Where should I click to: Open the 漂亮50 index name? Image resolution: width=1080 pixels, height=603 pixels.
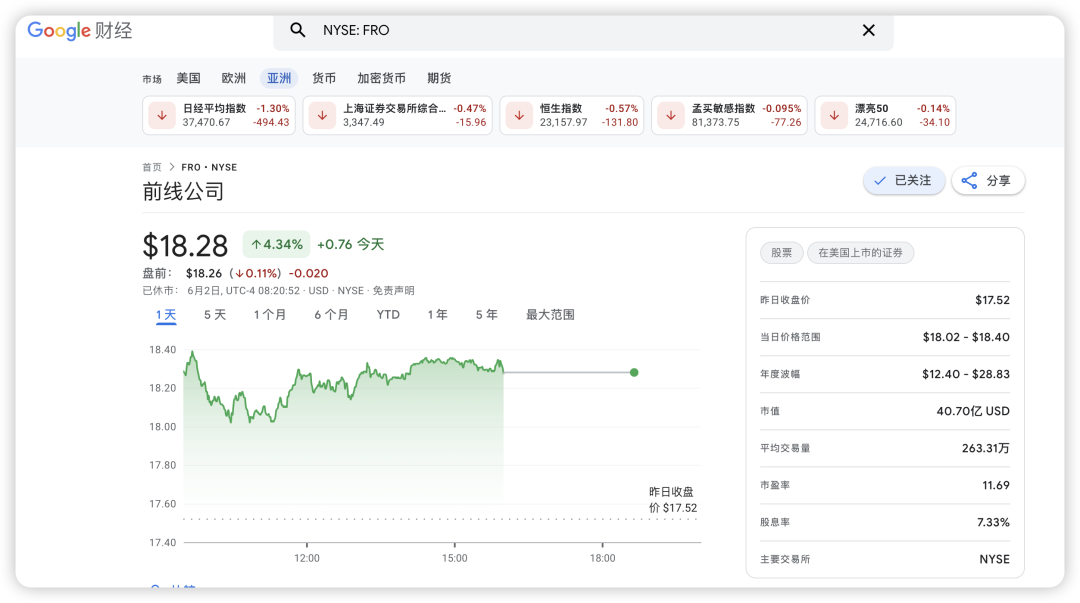click(x=871, y=108)
